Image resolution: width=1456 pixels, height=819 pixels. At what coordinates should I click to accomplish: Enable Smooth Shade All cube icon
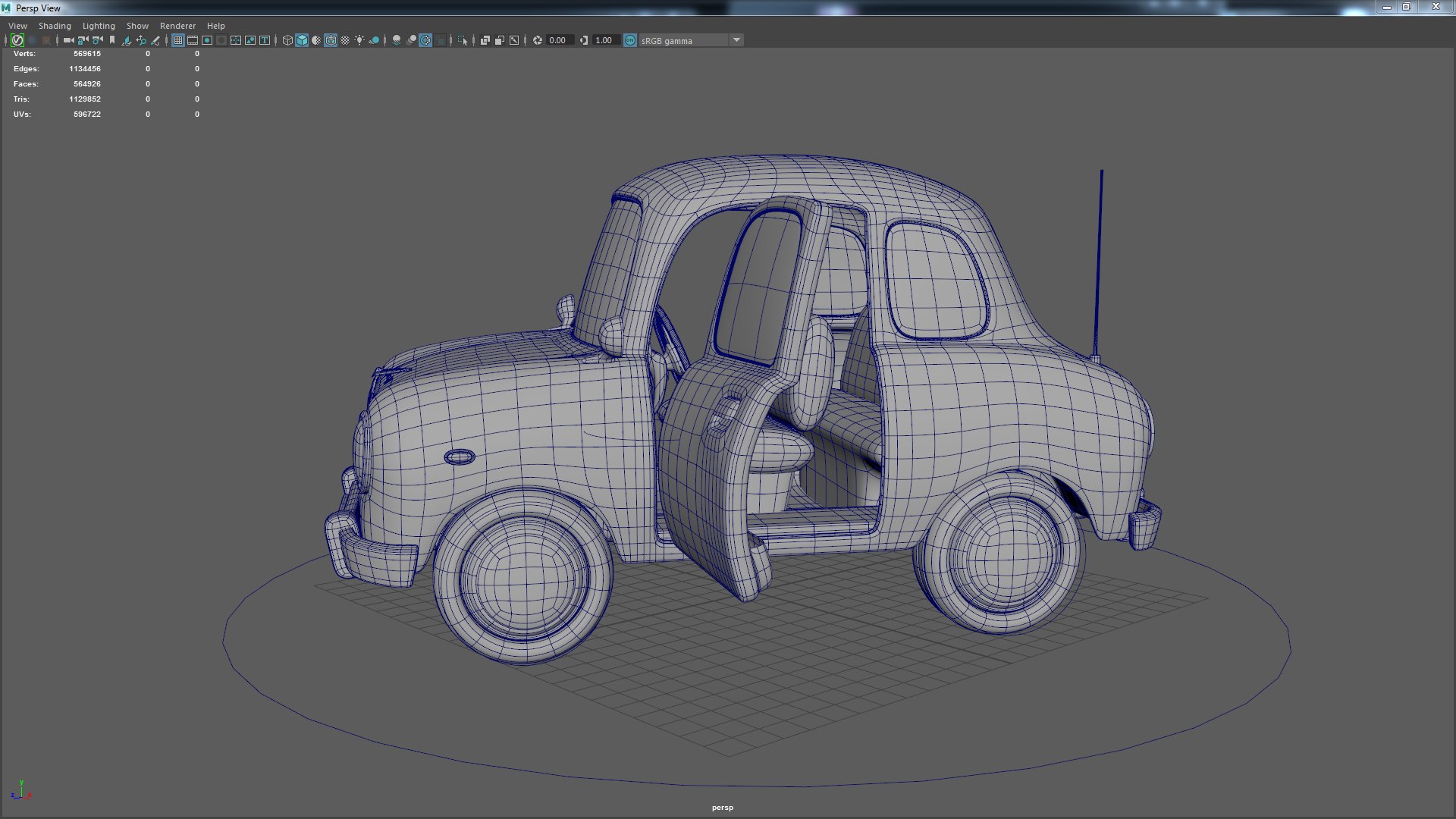[x=302, y=40]
